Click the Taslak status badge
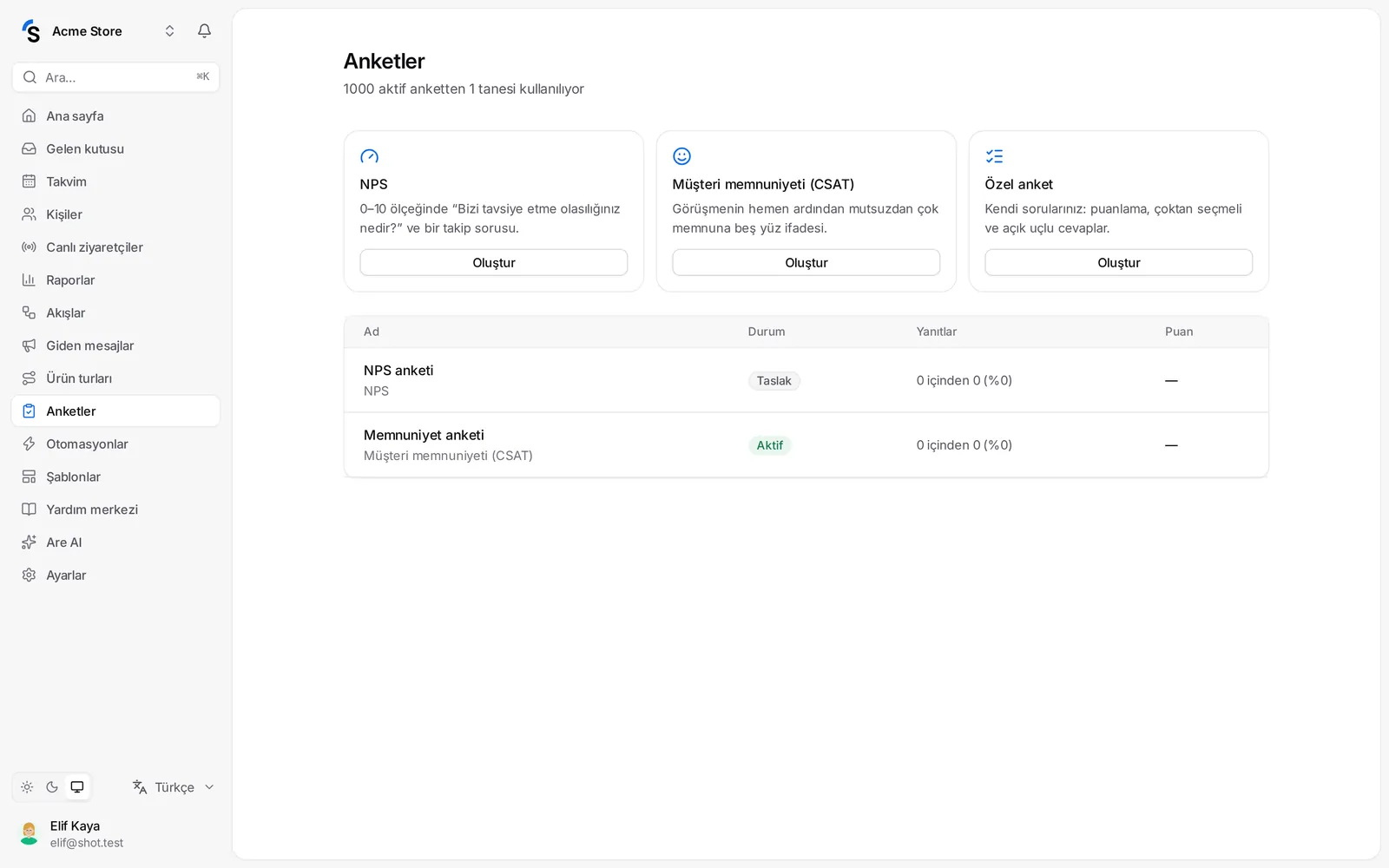The height and width of the screenshot is (868, 1389). [774, 381]
